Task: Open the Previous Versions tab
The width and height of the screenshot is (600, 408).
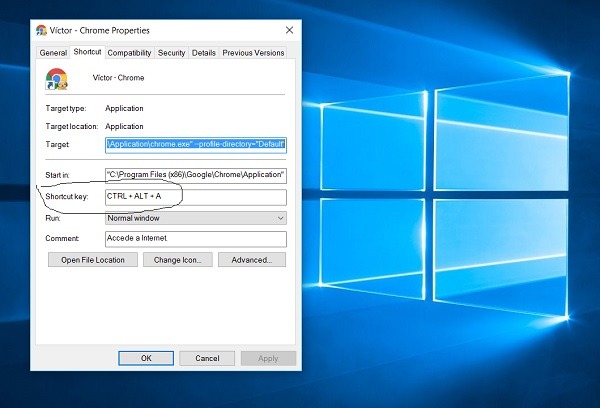Action: 252,52
